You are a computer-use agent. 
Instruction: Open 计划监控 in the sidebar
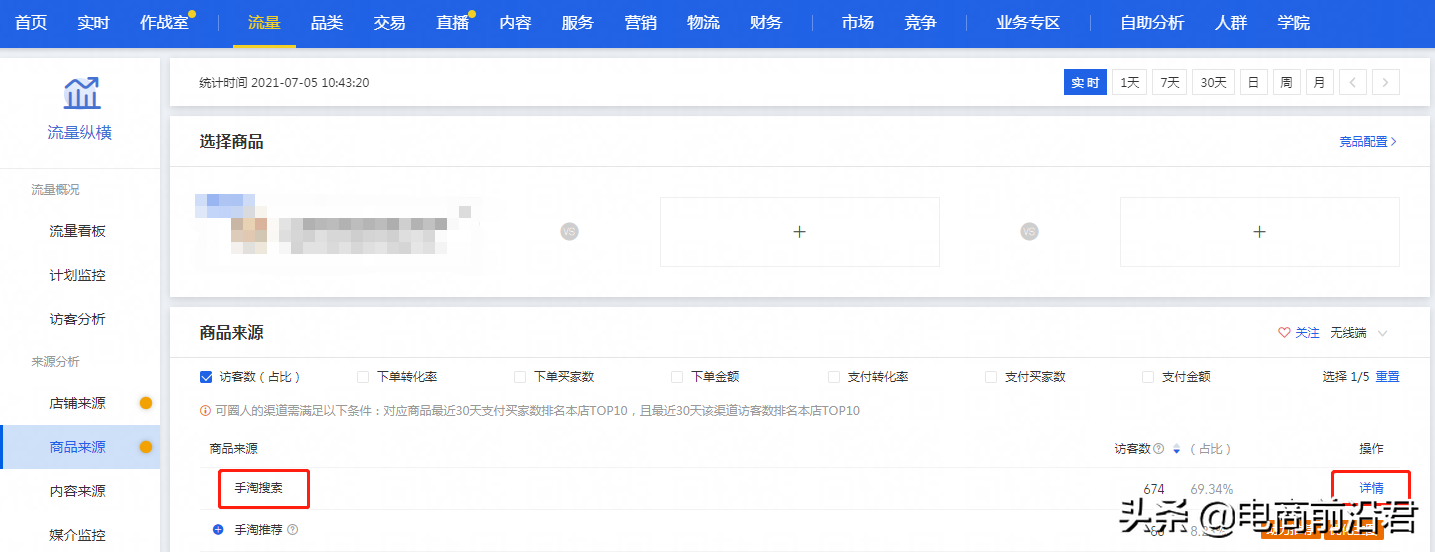click(78, 275)
